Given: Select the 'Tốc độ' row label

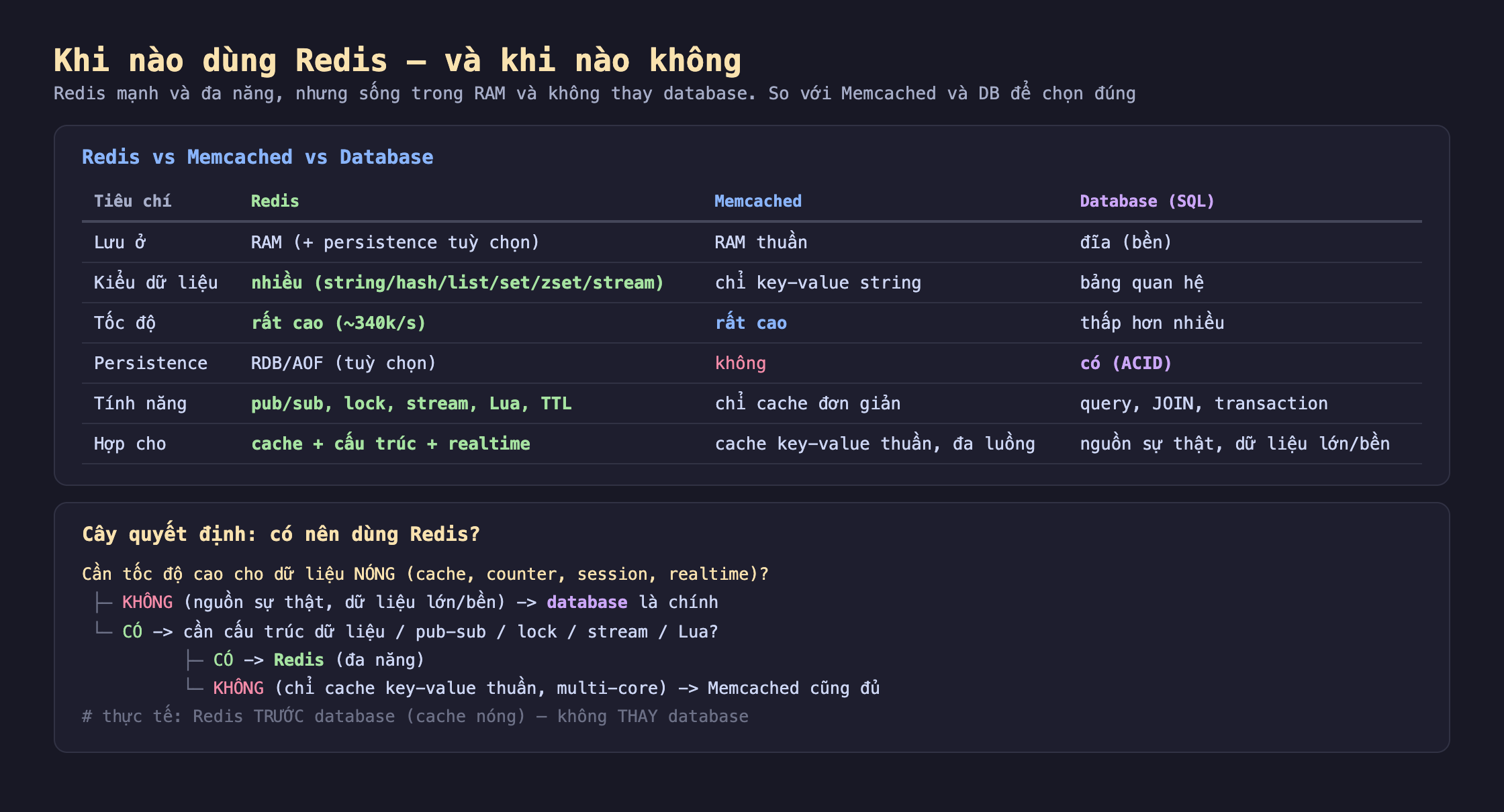Looking at the screenshot, I should point(125,323).
